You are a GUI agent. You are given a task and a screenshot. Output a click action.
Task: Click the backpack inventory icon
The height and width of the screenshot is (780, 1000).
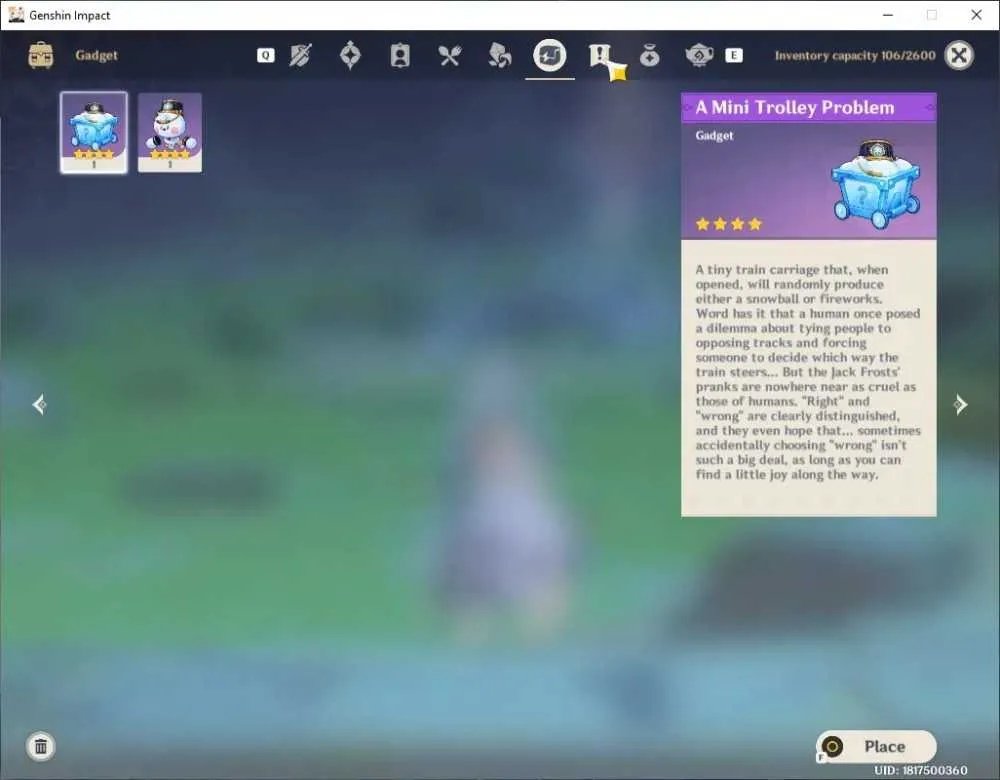click(x=41, y=55)
